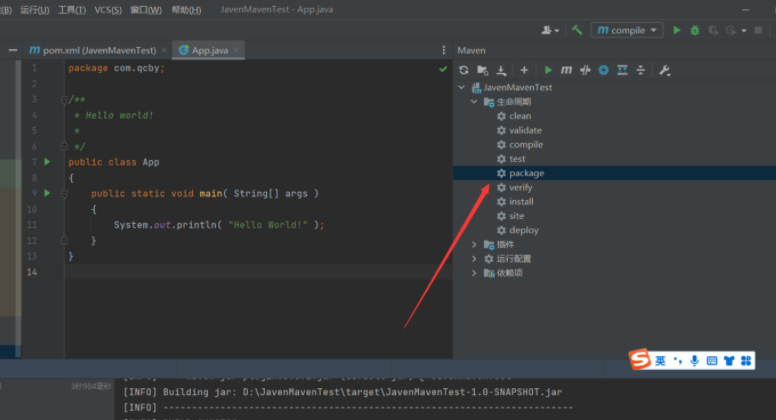This screenshot has height=420, width=776.
Task: Open the 运行(U) menu
Action: pos(35,10)
